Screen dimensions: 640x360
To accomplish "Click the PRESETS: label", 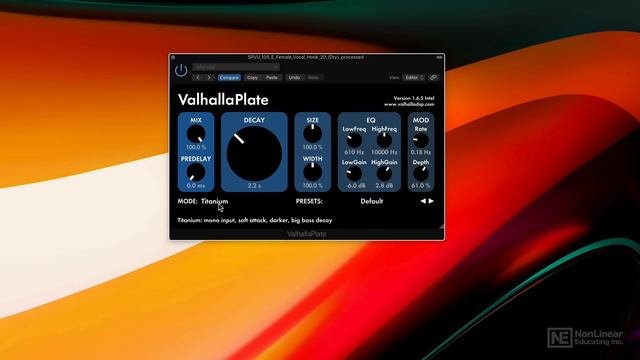I will pyautogui.click(x=309, y=201).
